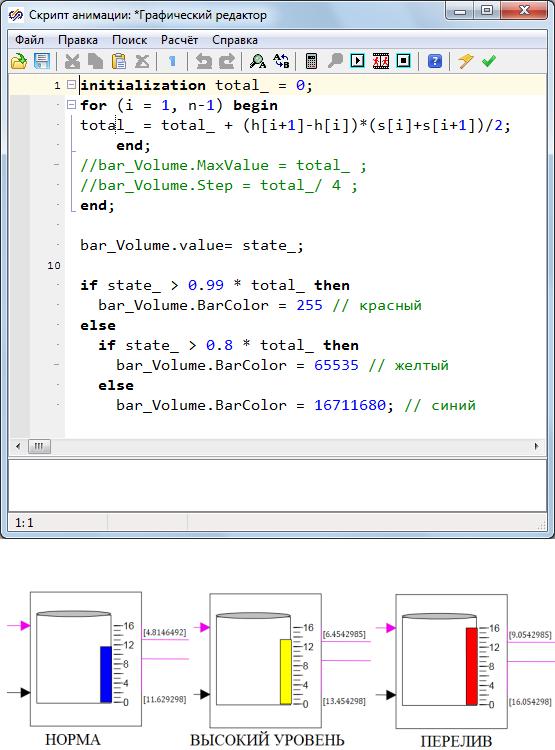Open a script file with the folder icon

(19, 62)
